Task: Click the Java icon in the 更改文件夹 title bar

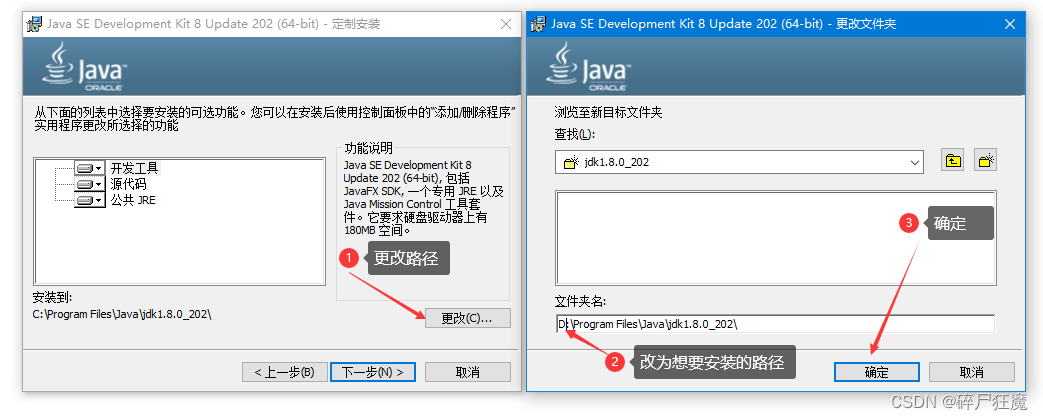Action: tap(539, 24)
